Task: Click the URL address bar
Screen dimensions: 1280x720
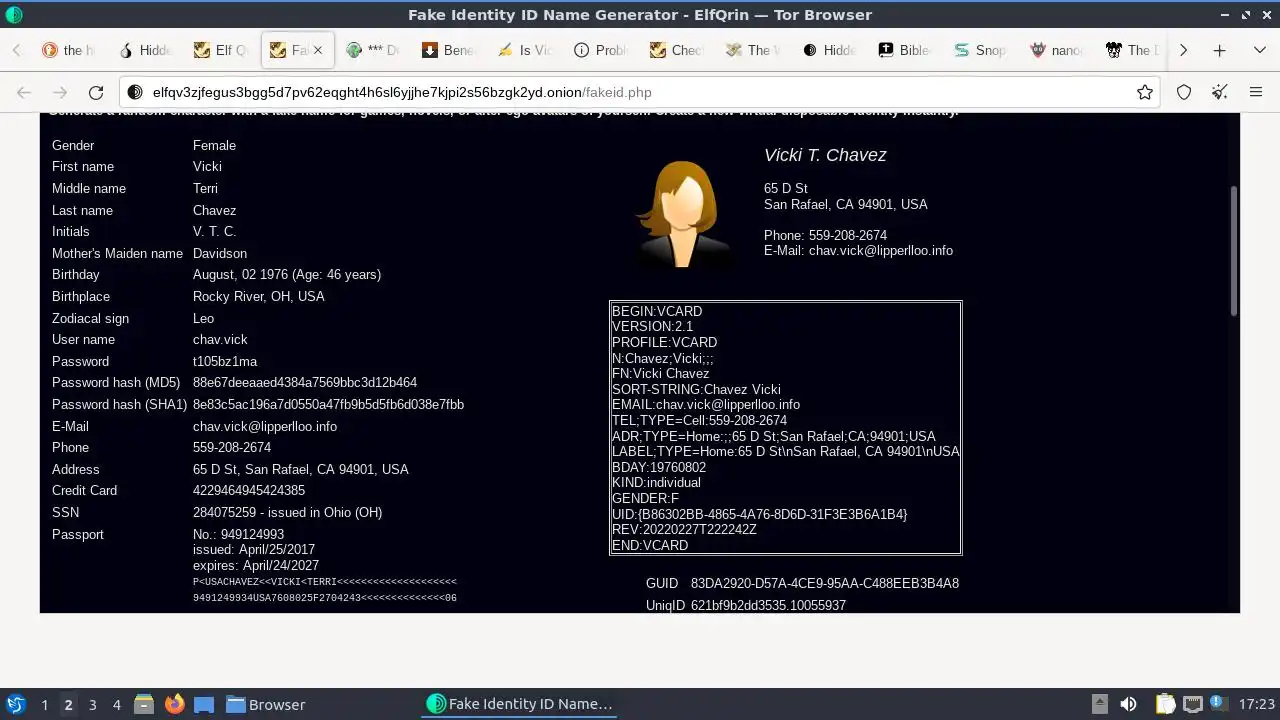Action: 640,92
